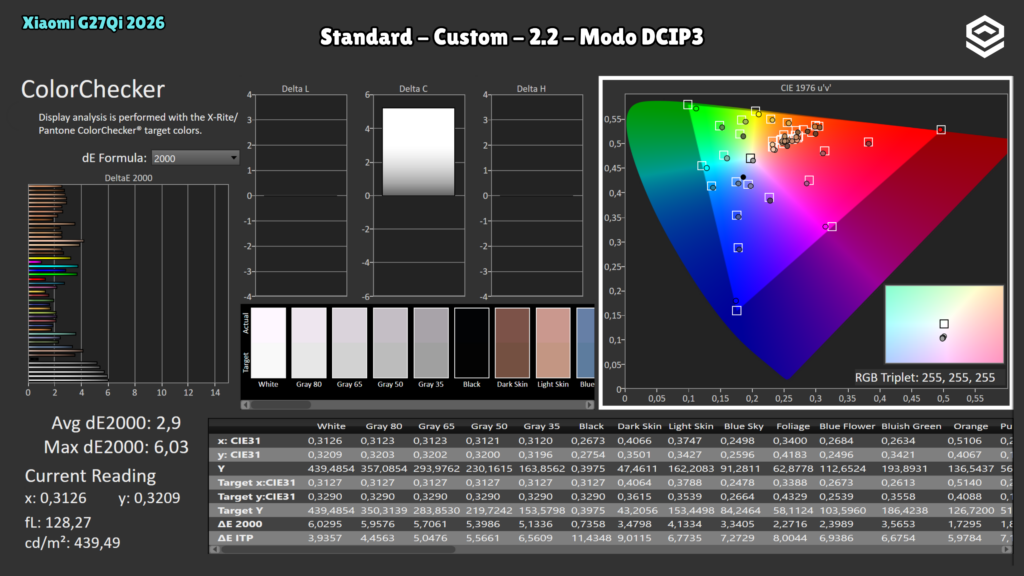This screenshot has height=576, width=1024.
Task: Click the Delta L chart
Action: [300, 195]
